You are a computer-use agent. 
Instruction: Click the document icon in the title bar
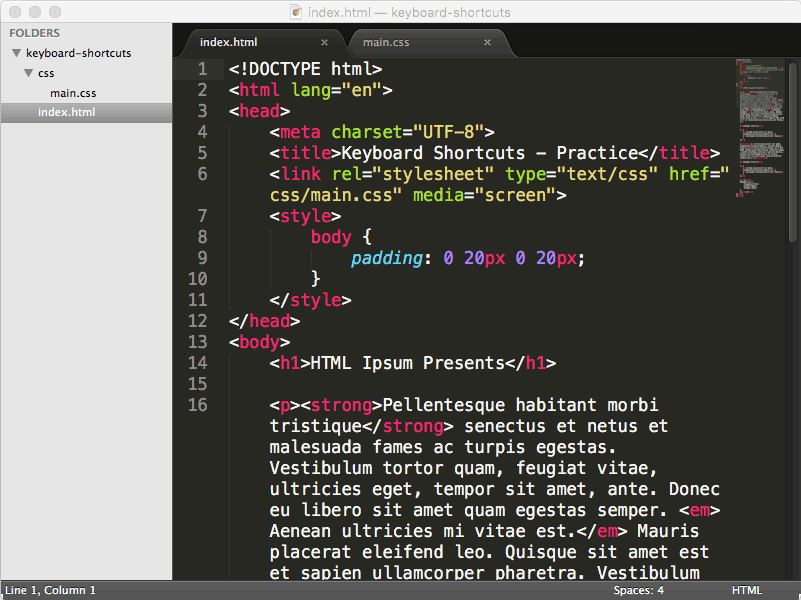click(296, 12)
